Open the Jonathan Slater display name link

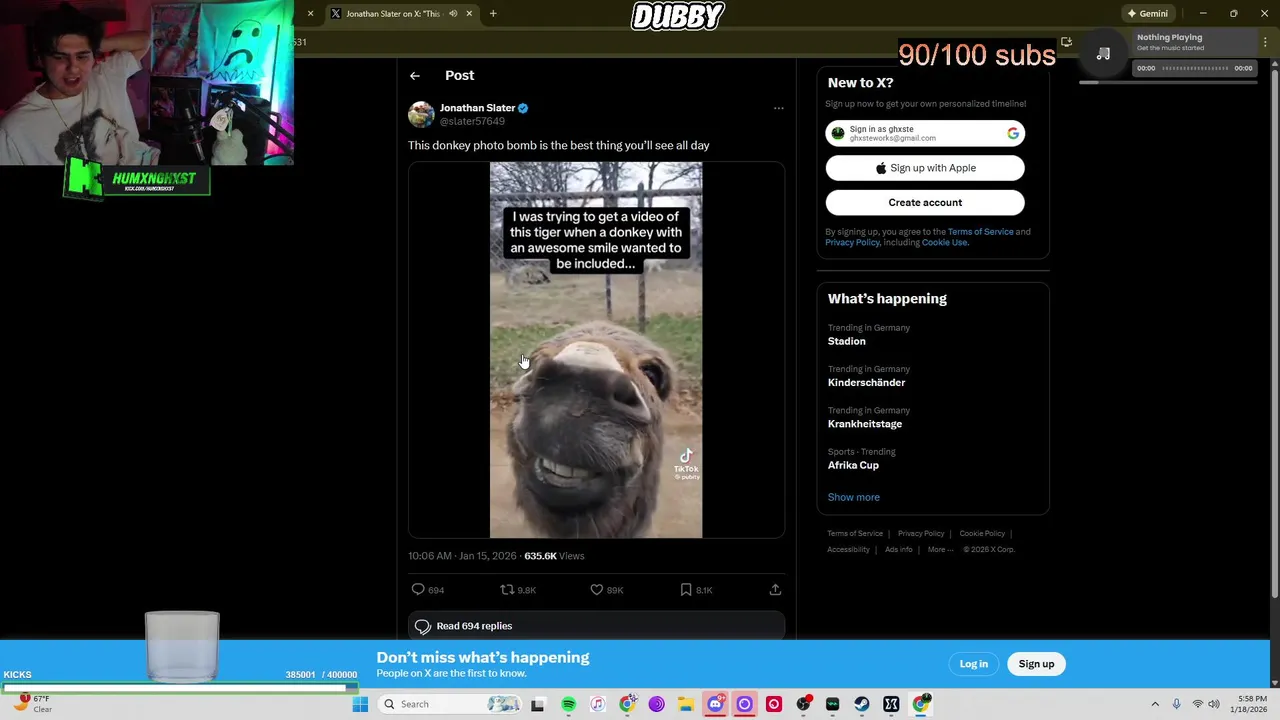tap(477, 108)
